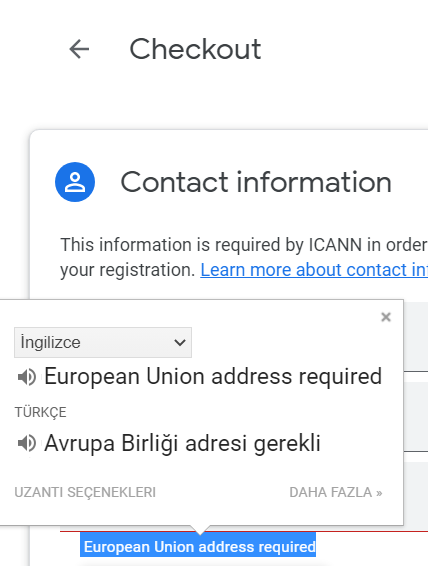Screen dimensions: 428x566
Task: Open the Learn more about contact info link
Action: click(x=314, y=270)
